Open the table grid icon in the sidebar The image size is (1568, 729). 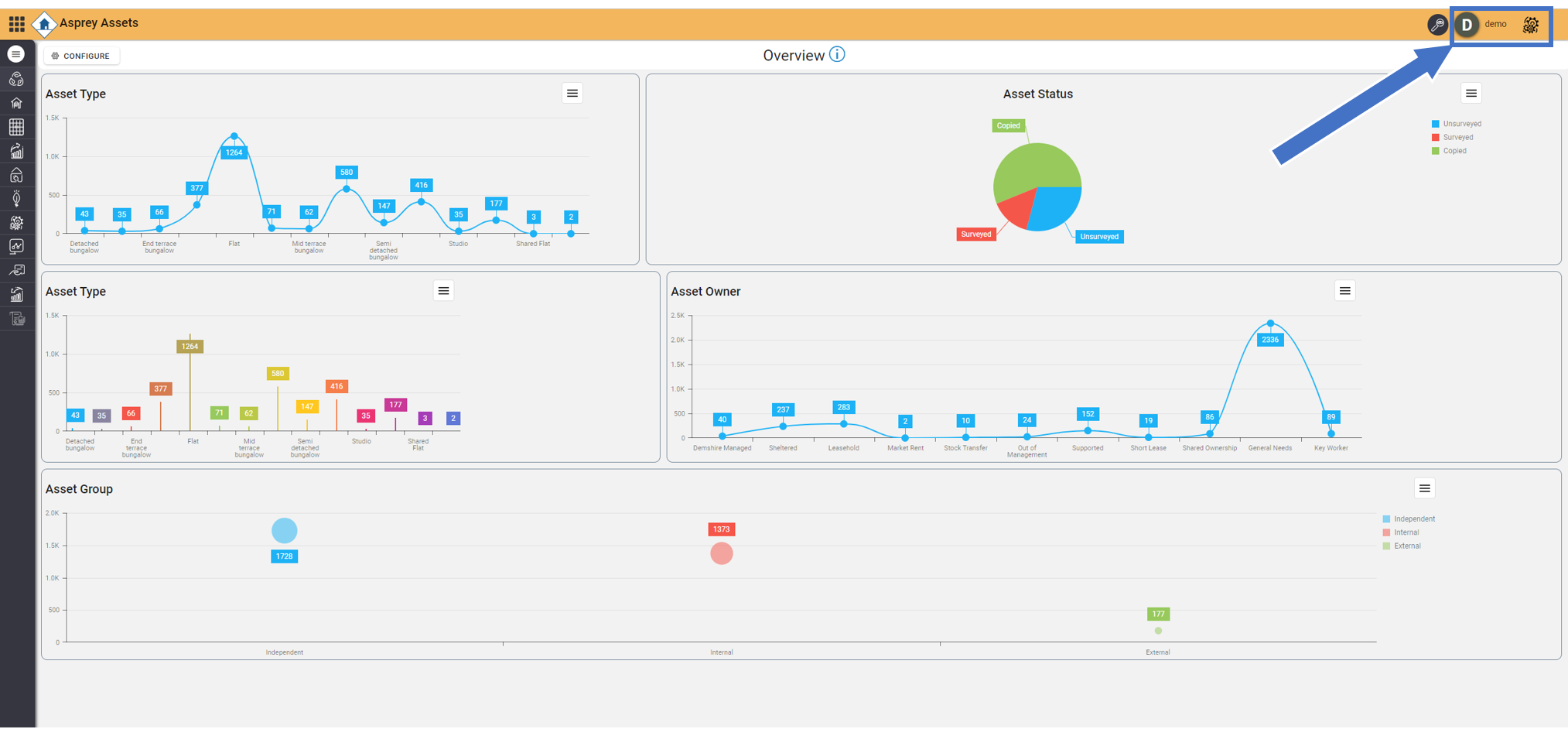coord(16,127)
